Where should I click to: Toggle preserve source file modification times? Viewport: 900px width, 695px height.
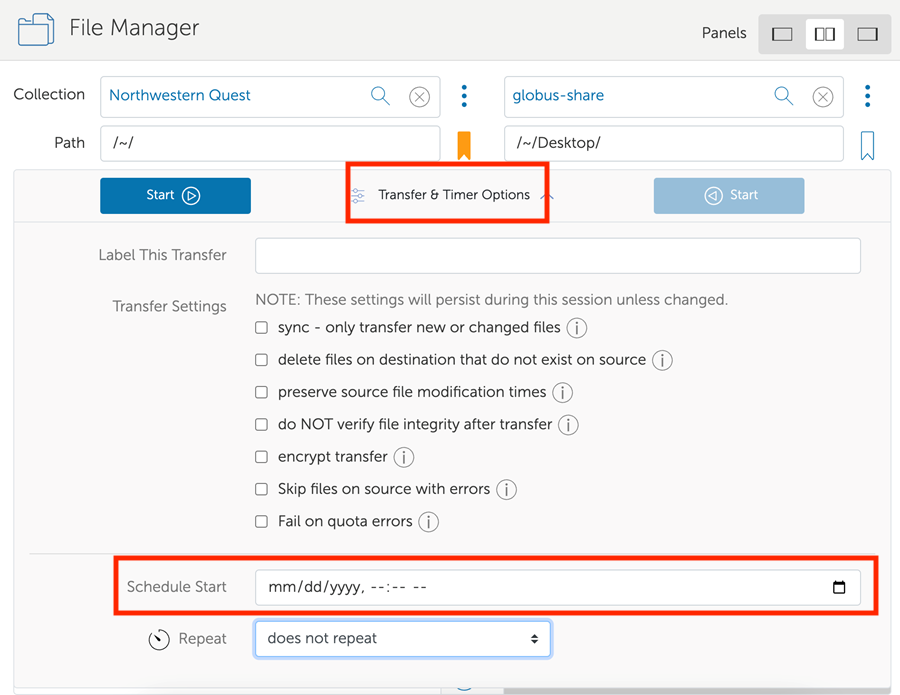click(x=262, y=392)
